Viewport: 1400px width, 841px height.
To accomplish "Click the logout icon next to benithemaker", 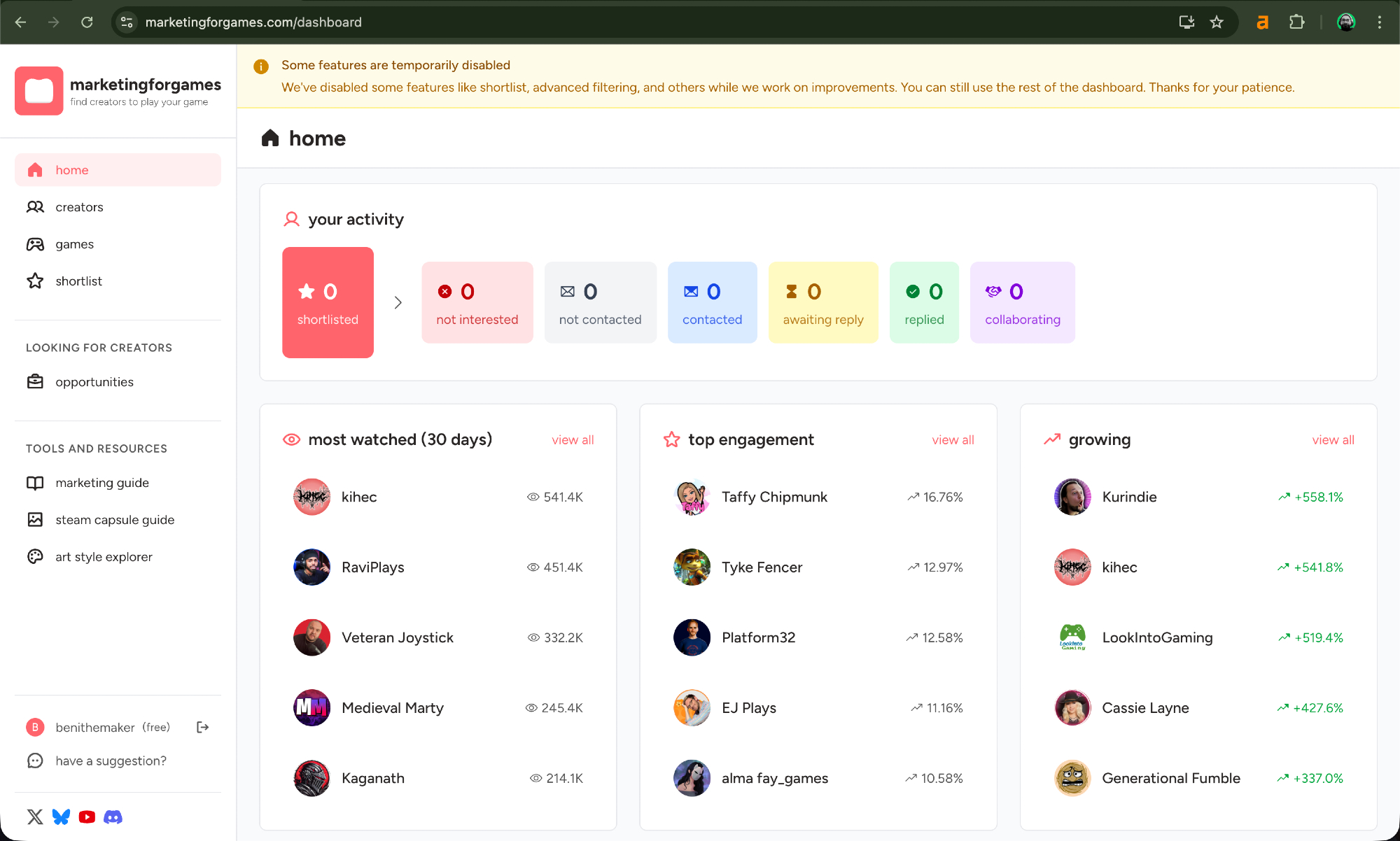I will click(203, 727).
